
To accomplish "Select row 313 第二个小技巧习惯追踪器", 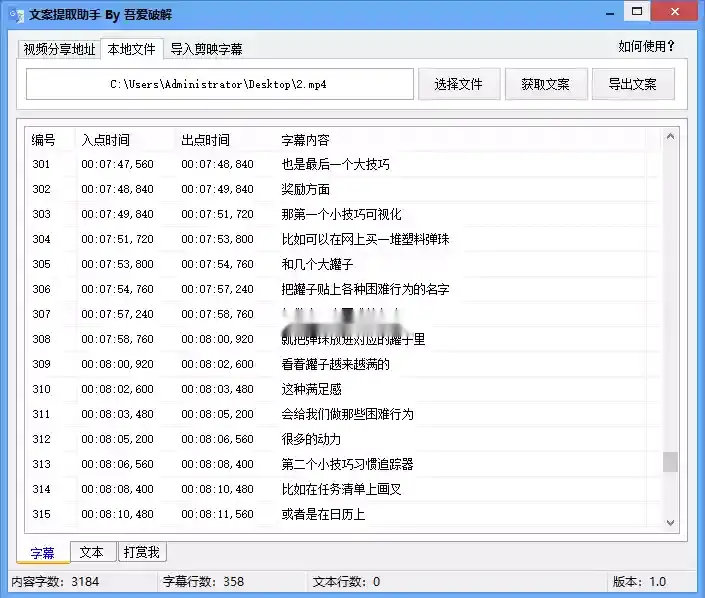I will tap(347, 464).
